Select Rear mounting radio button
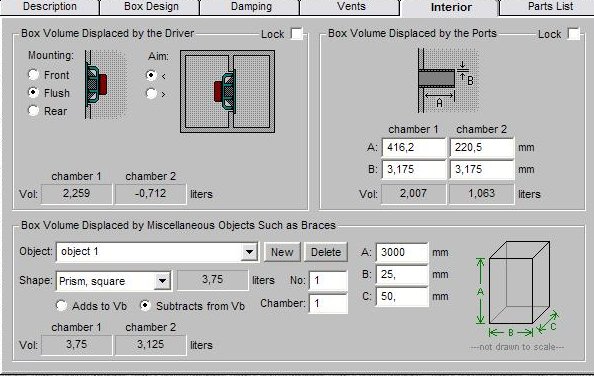Viewport: 594px width, 376px height. coord(33,111)
